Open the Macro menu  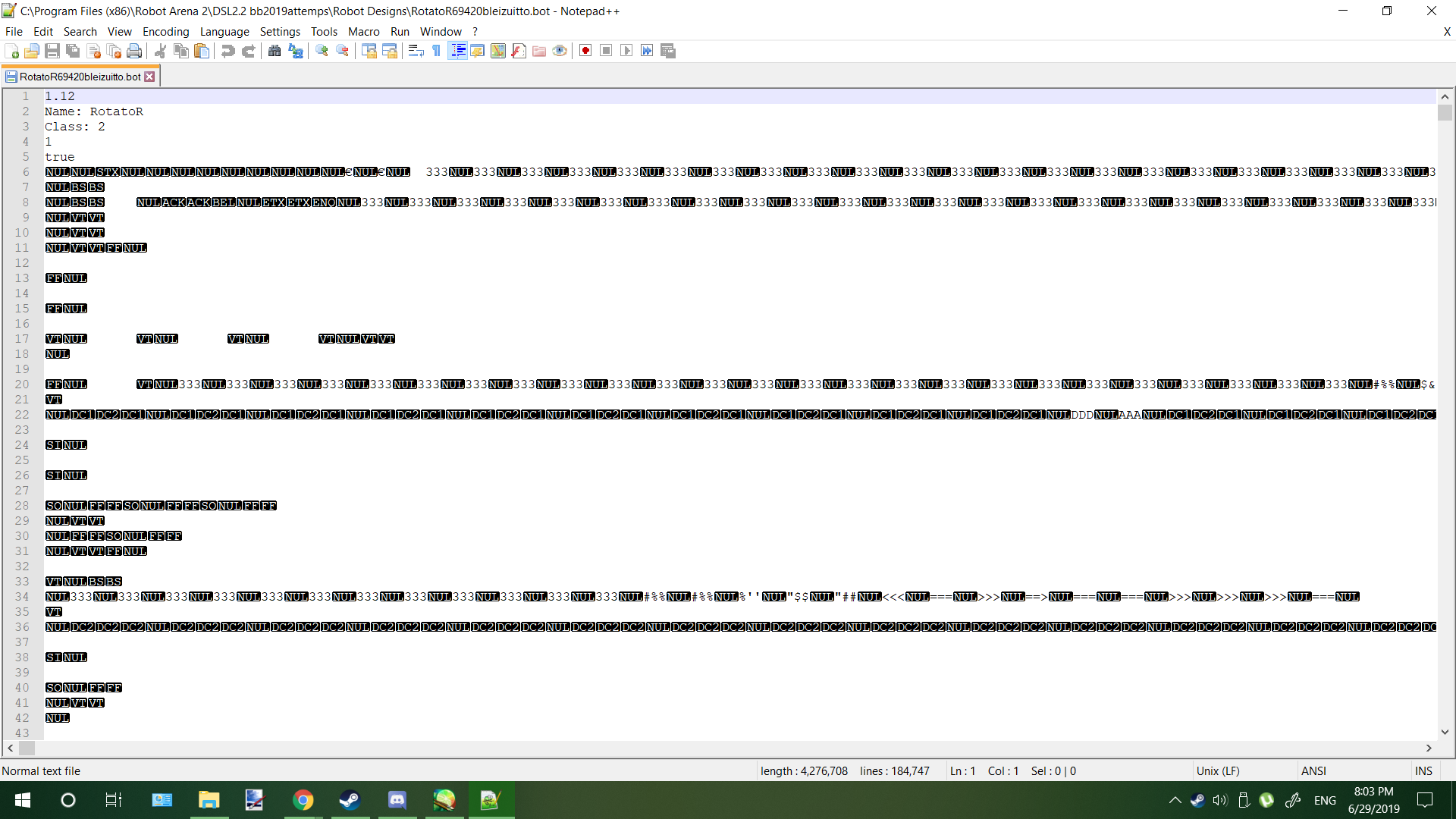point(363,31)
